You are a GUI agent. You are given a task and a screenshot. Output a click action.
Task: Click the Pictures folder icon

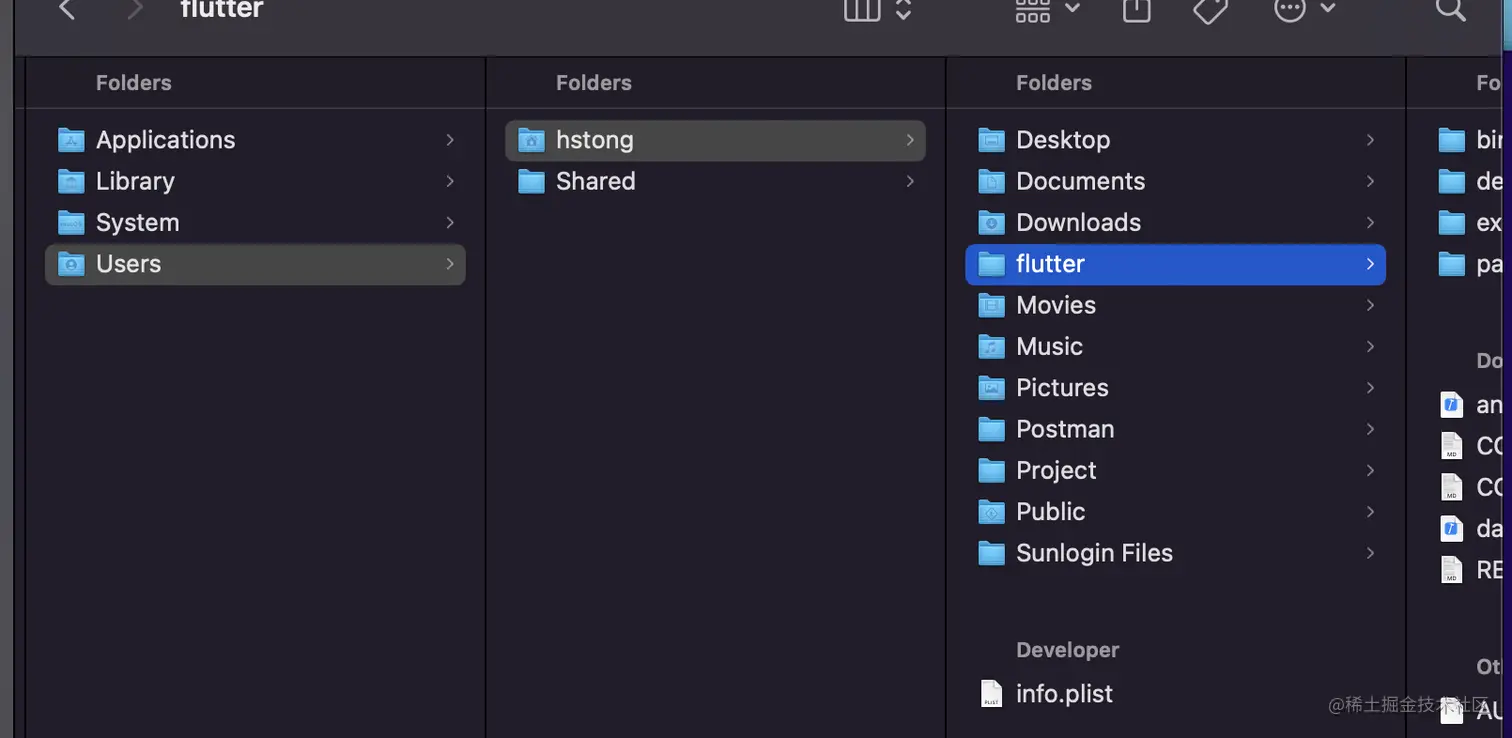(x=991, y=388)
